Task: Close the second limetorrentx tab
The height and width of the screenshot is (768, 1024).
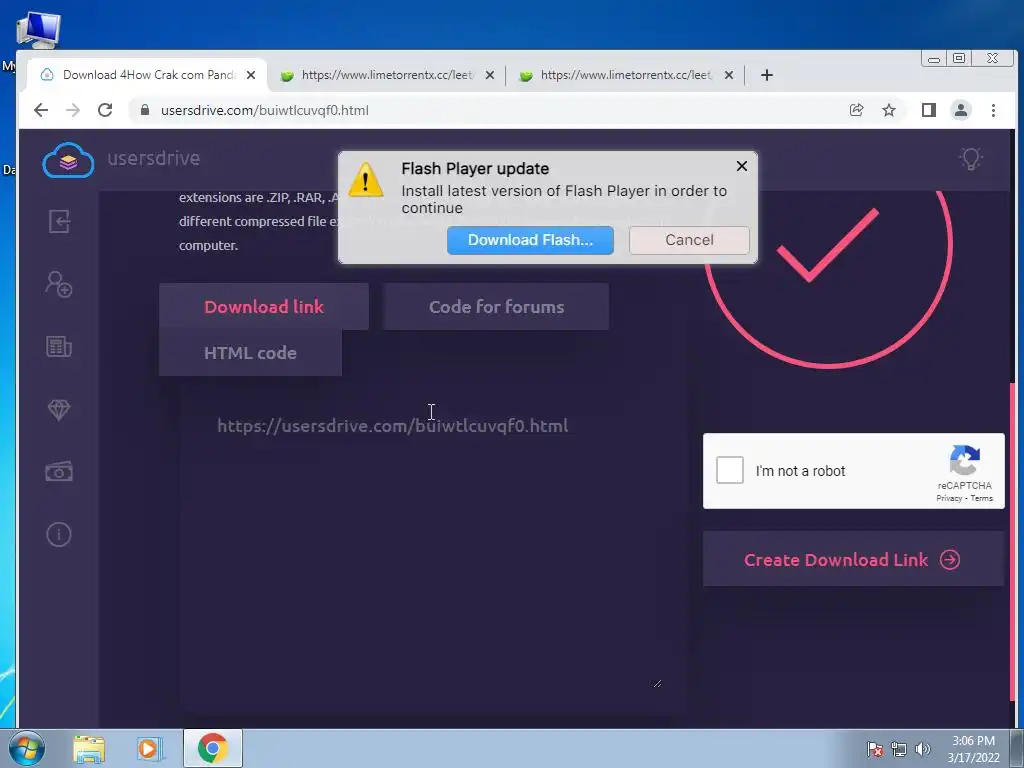Action: [490, 75]
